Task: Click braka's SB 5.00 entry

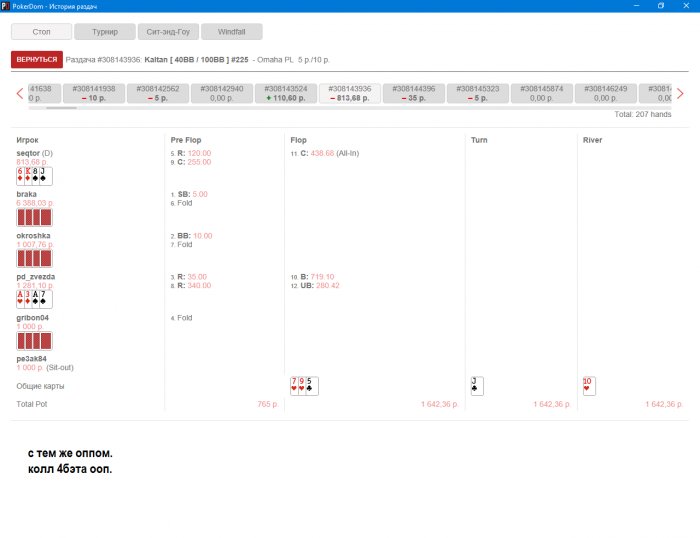Action: point(189,194)
